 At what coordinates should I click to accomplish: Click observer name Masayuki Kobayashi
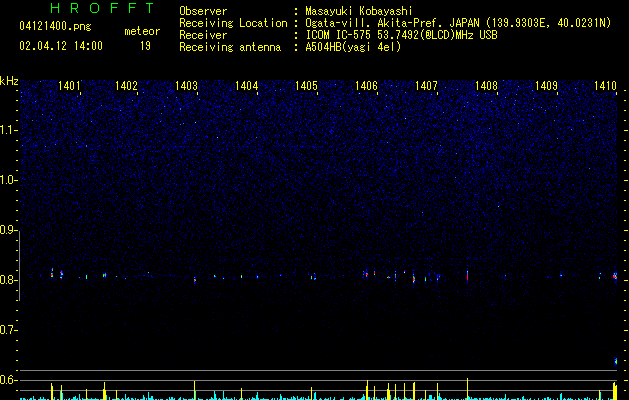click(359, 11)
